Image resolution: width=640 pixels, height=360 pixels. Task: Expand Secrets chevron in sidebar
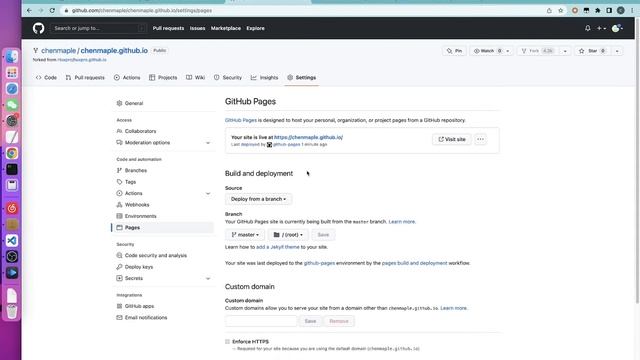click(208, 278)
